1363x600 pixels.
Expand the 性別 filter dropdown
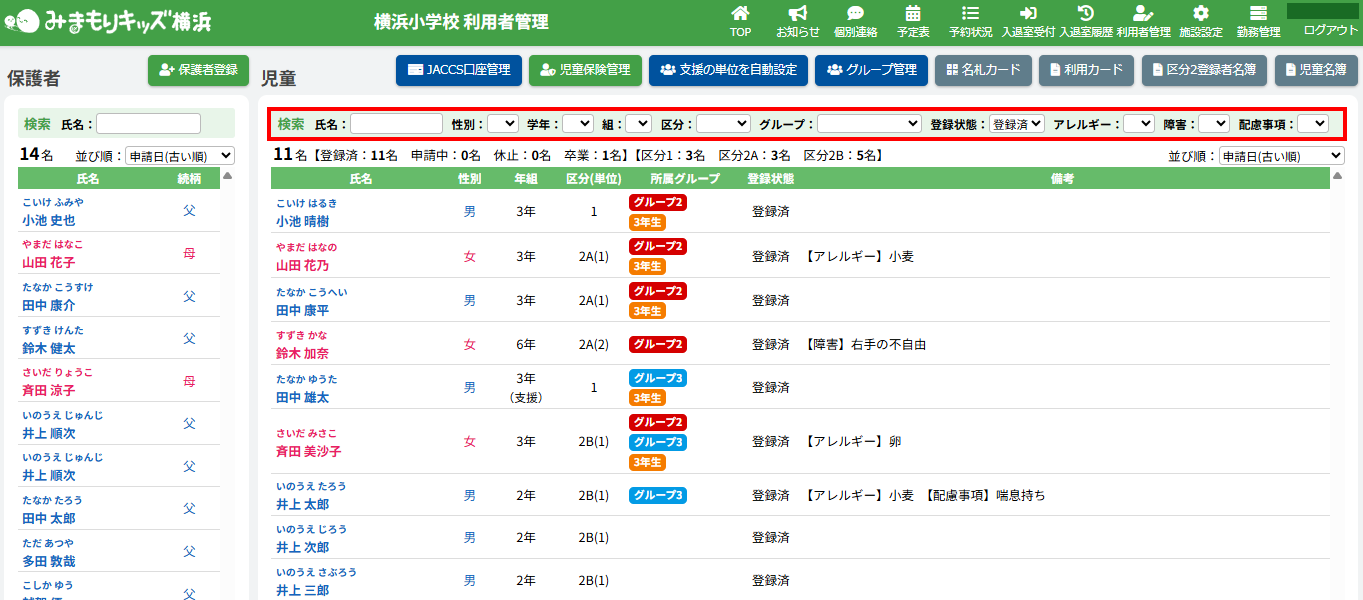coord(503,124)
